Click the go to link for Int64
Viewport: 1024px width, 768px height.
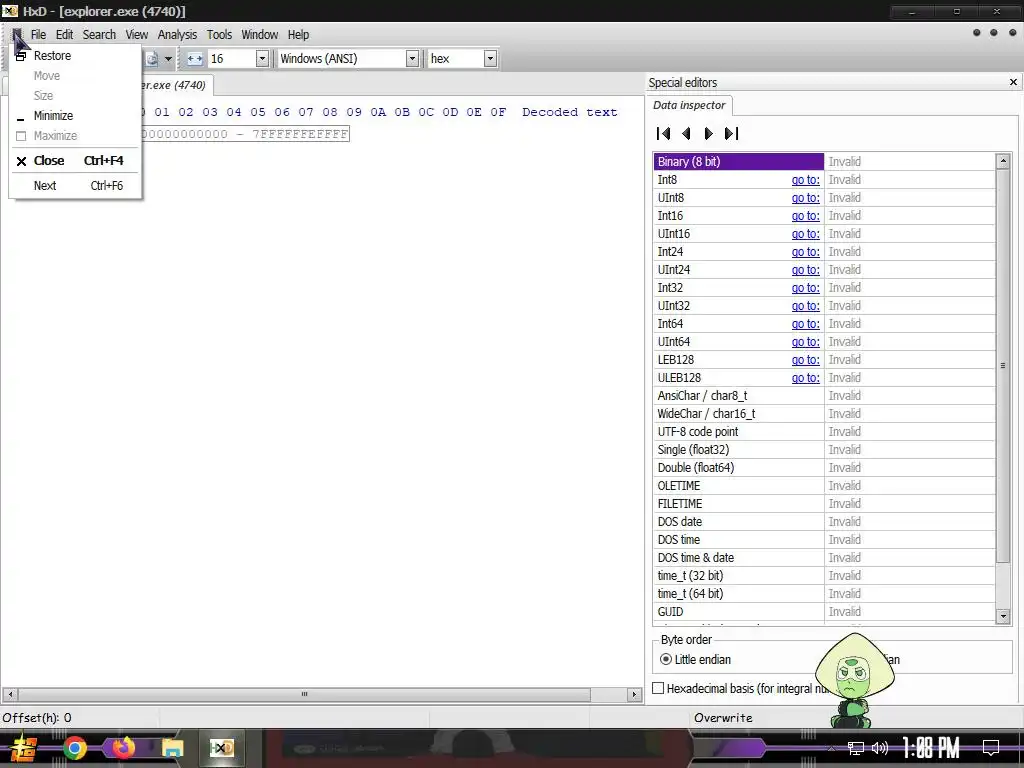pyautogui.click(x=805, y=324)
